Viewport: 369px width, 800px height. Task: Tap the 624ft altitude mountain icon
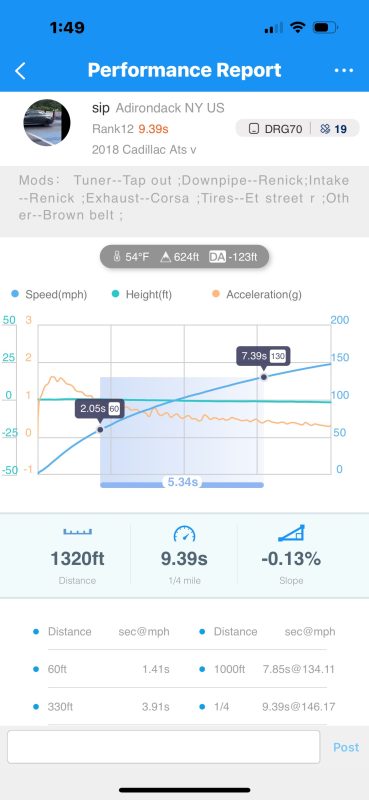(x=165, y=257)
